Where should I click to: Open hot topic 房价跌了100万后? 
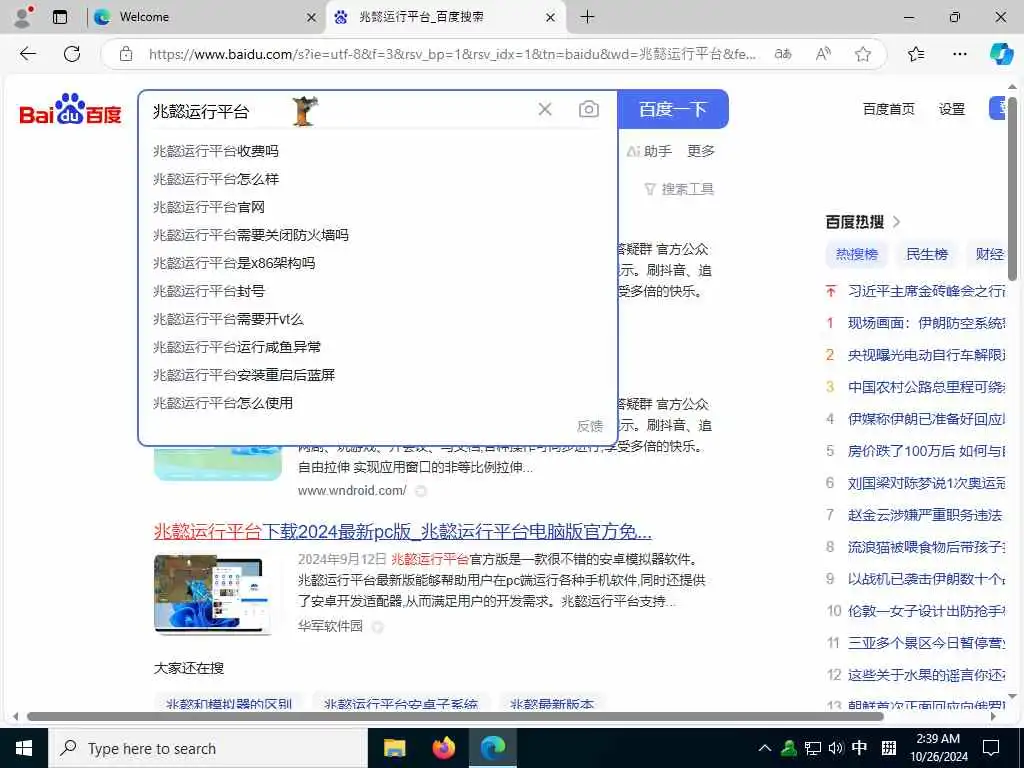pyautogui.click(x=927, y=451)
